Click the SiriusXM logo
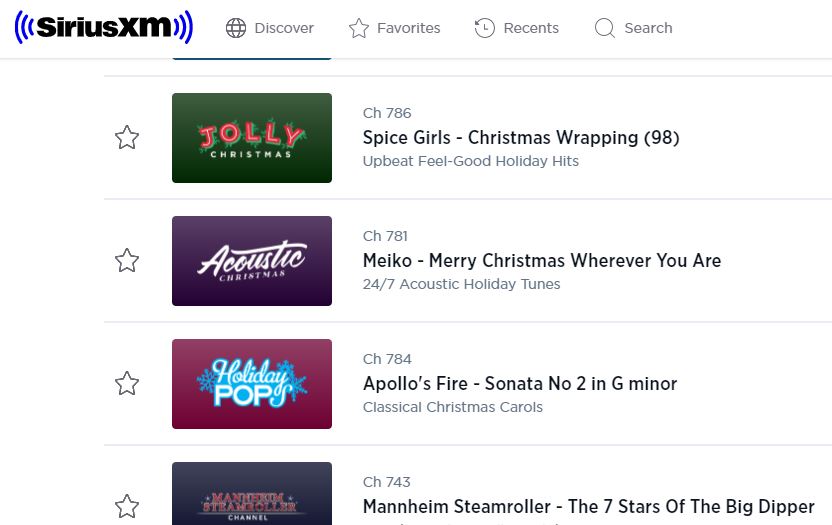This screenshot has width=832, height=525. [103, 27]
